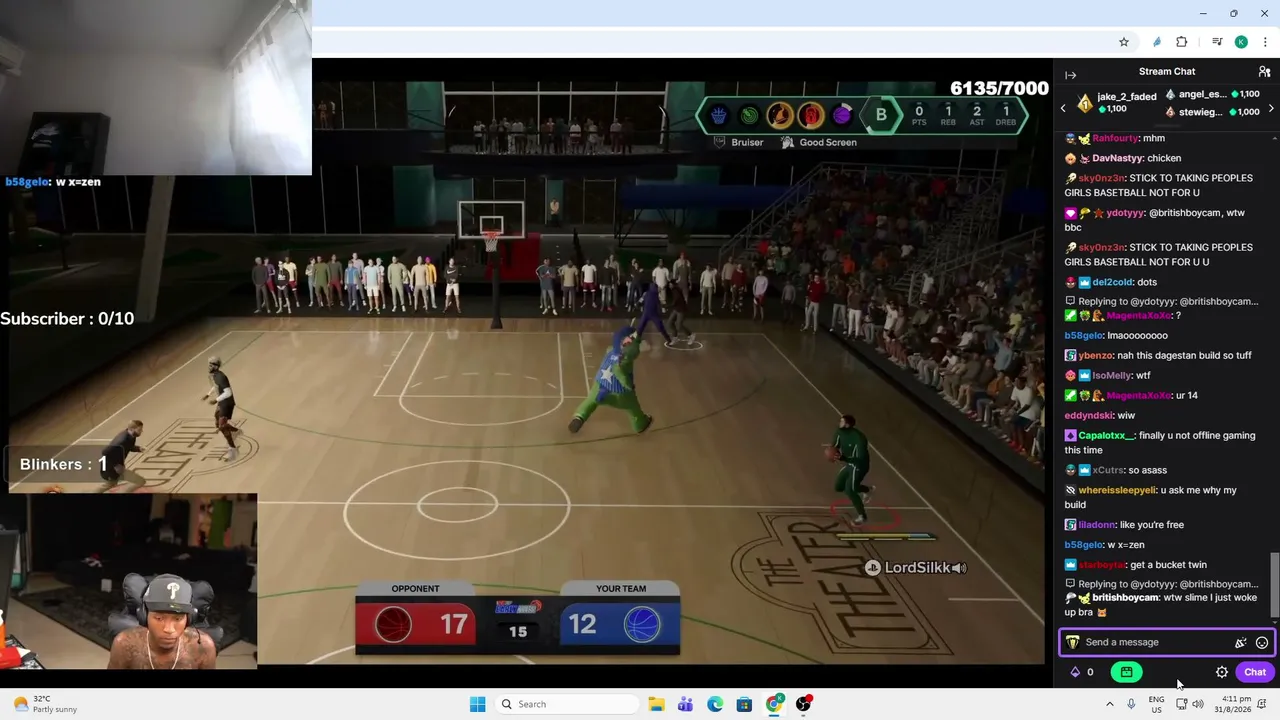Collapse the Stream Chat panel
Image resolution: width=1280 pixels, height=720 pixels.
coord(1070,75)
